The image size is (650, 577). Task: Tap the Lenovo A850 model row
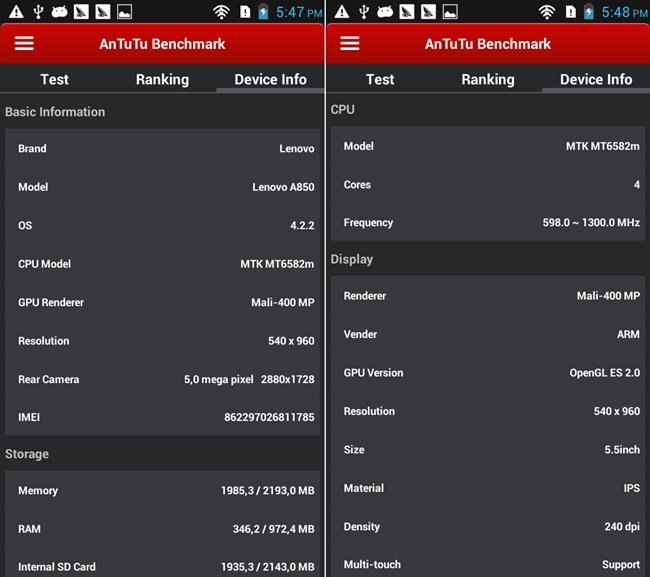click(162, 187)
